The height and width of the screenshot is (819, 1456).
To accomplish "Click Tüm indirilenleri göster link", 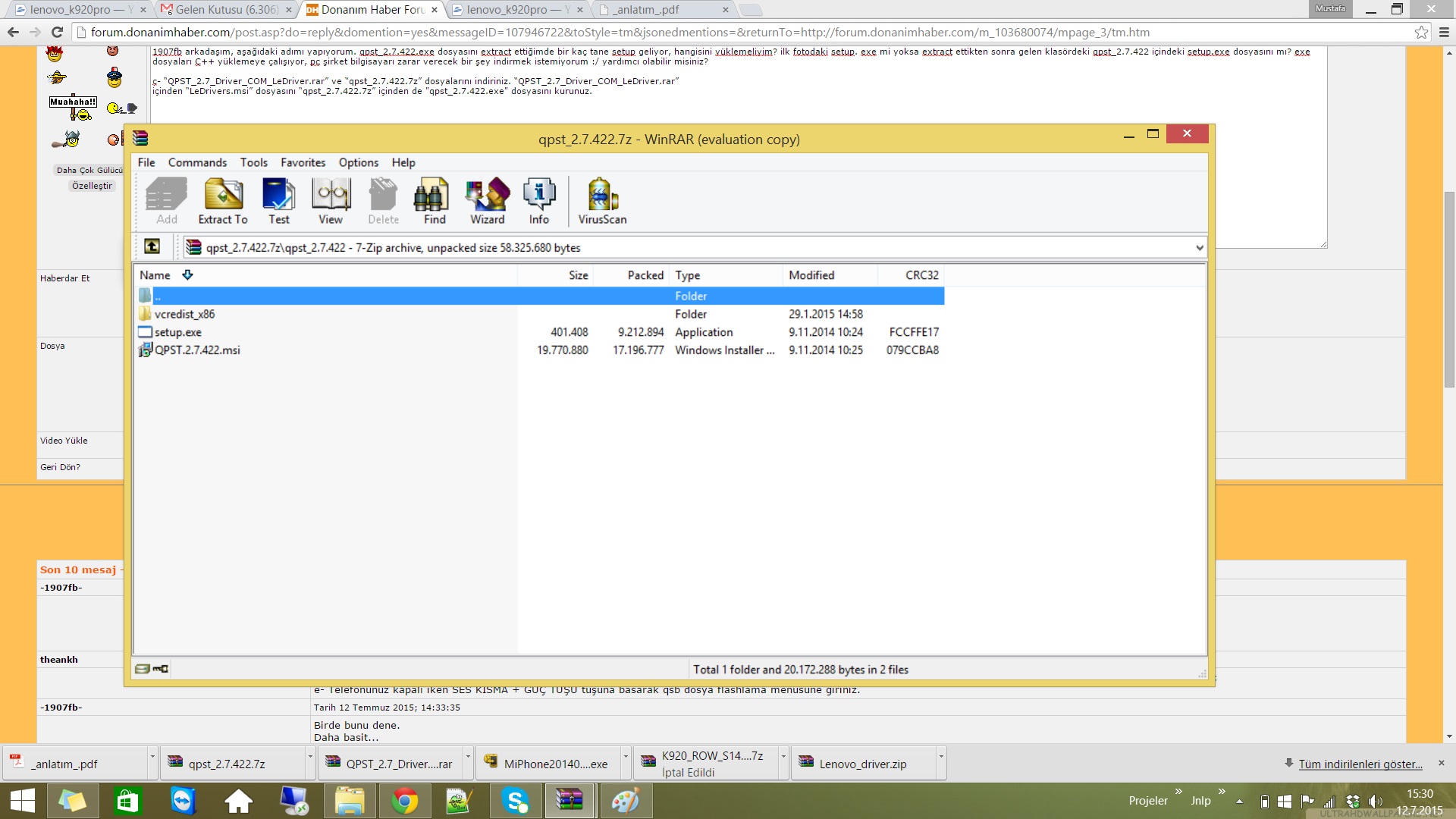I will pos(1360,764).
